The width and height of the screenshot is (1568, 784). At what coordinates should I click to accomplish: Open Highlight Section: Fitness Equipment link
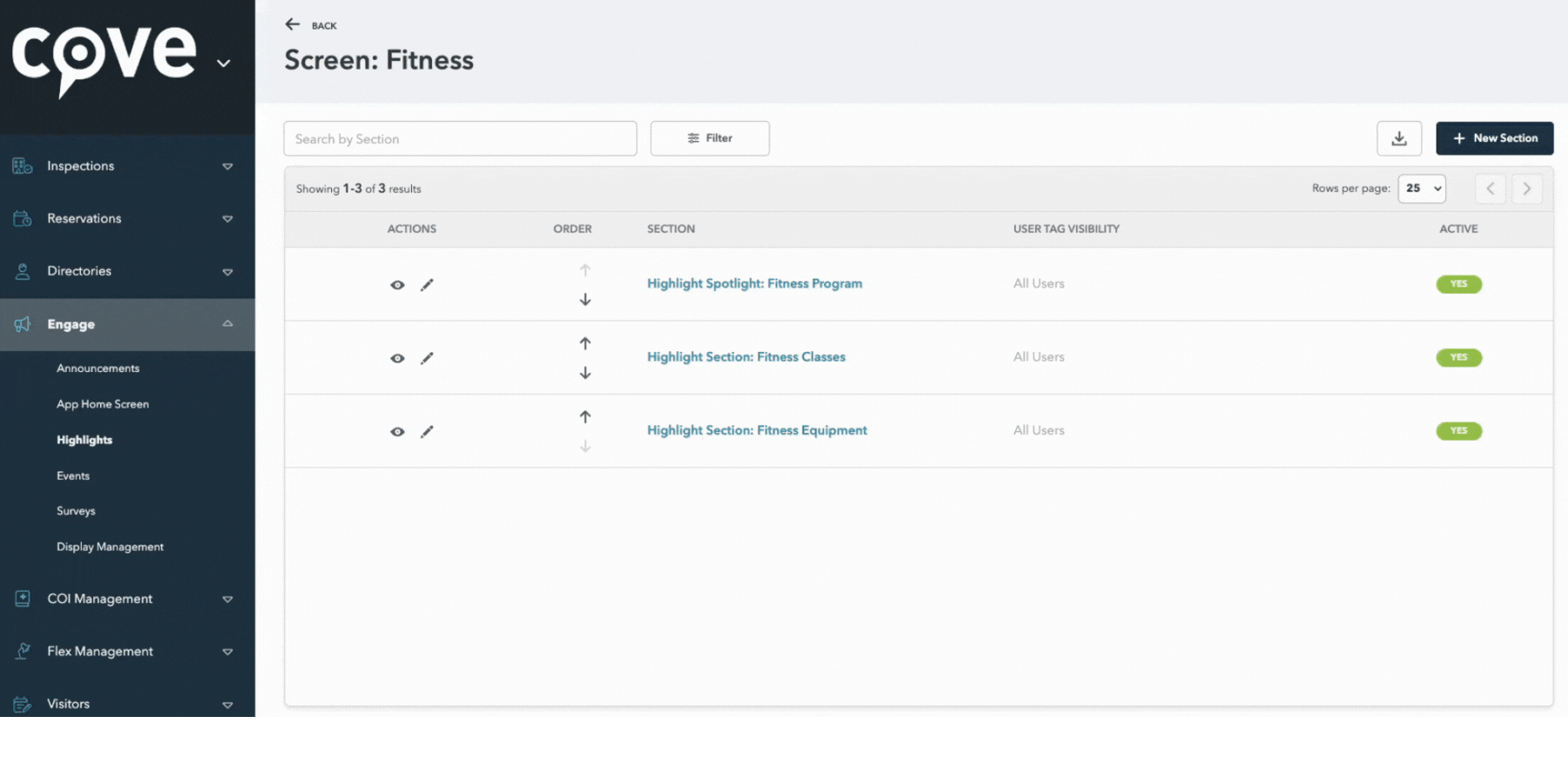coord(757,430)
